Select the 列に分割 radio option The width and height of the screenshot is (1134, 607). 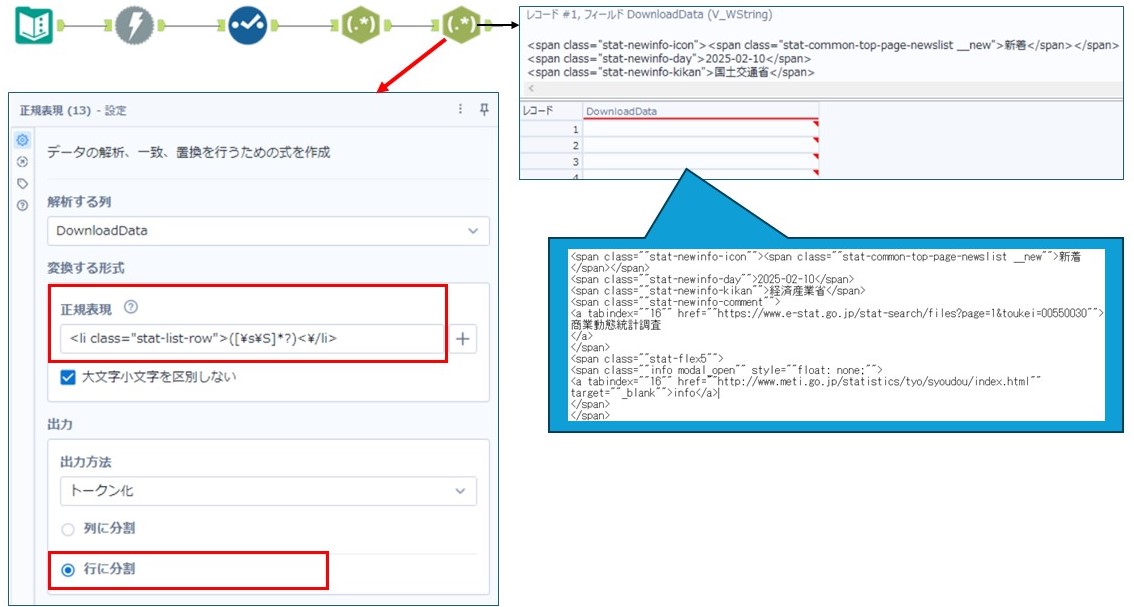[68, 529]
